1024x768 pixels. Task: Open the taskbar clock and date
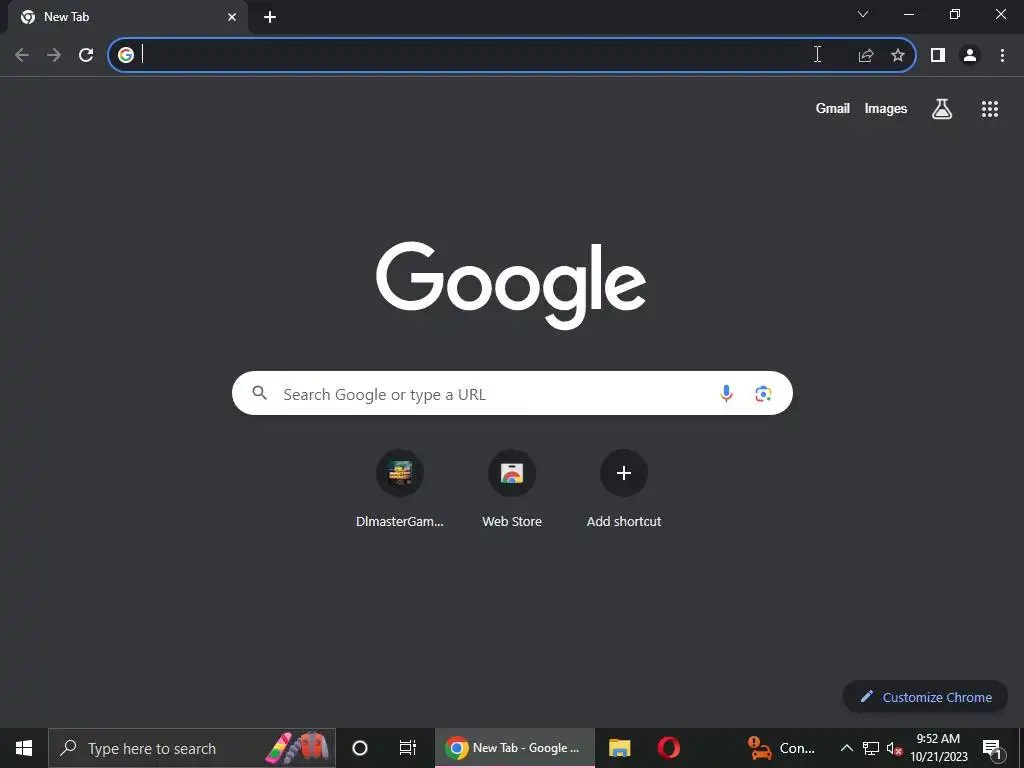point(938,748)
